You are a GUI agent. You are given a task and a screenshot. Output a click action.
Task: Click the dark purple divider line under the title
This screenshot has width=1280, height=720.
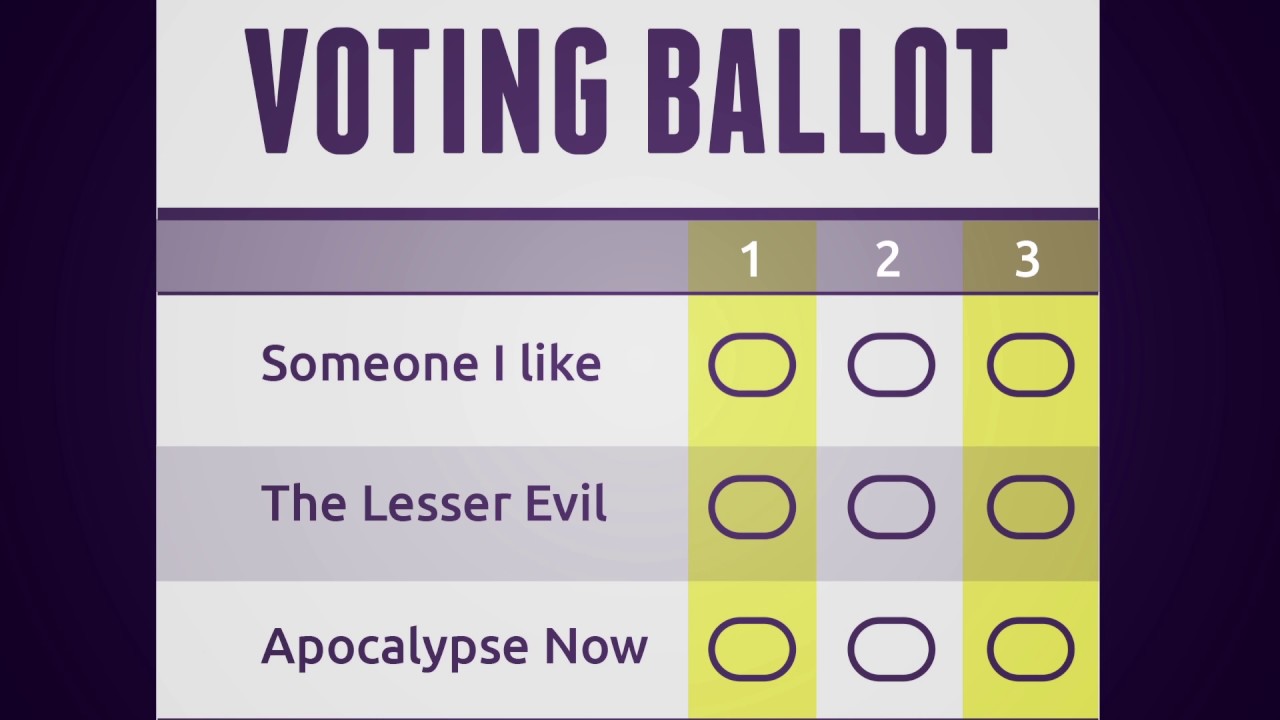tap(627, 213)
